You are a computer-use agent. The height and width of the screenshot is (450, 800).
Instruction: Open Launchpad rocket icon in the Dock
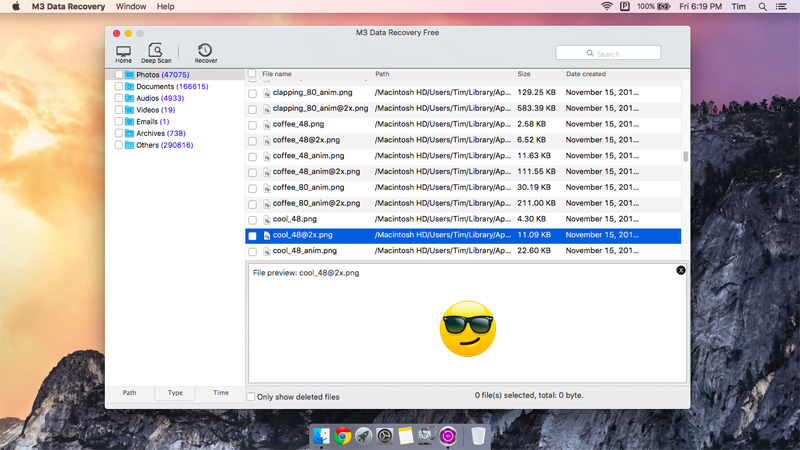click(x=363, y=436)
